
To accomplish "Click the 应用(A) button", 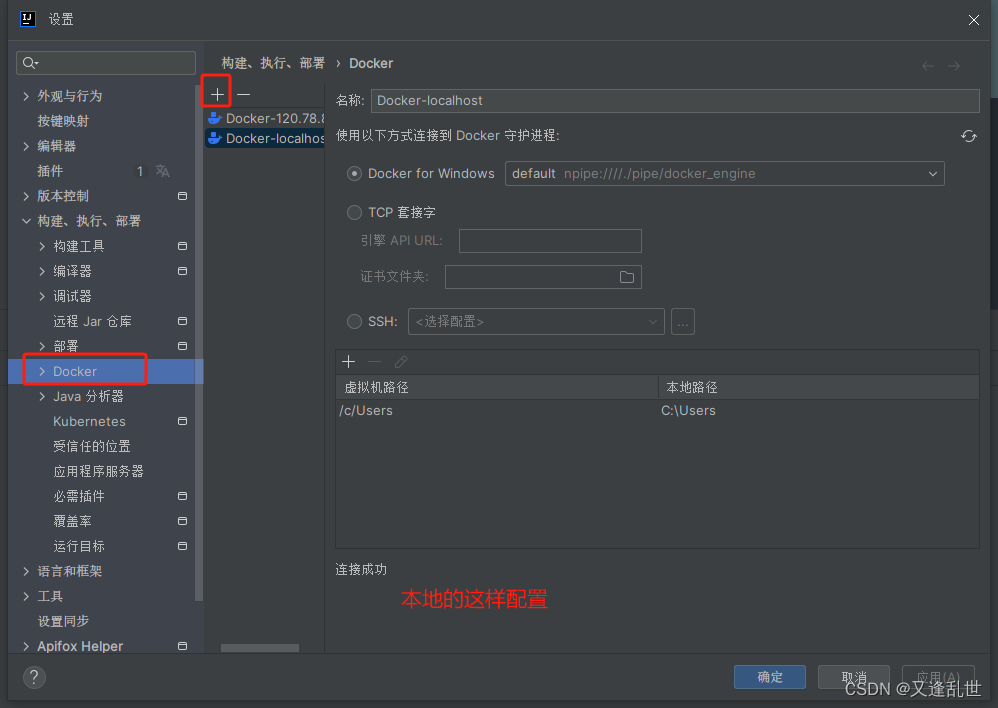I will (938, 677).
